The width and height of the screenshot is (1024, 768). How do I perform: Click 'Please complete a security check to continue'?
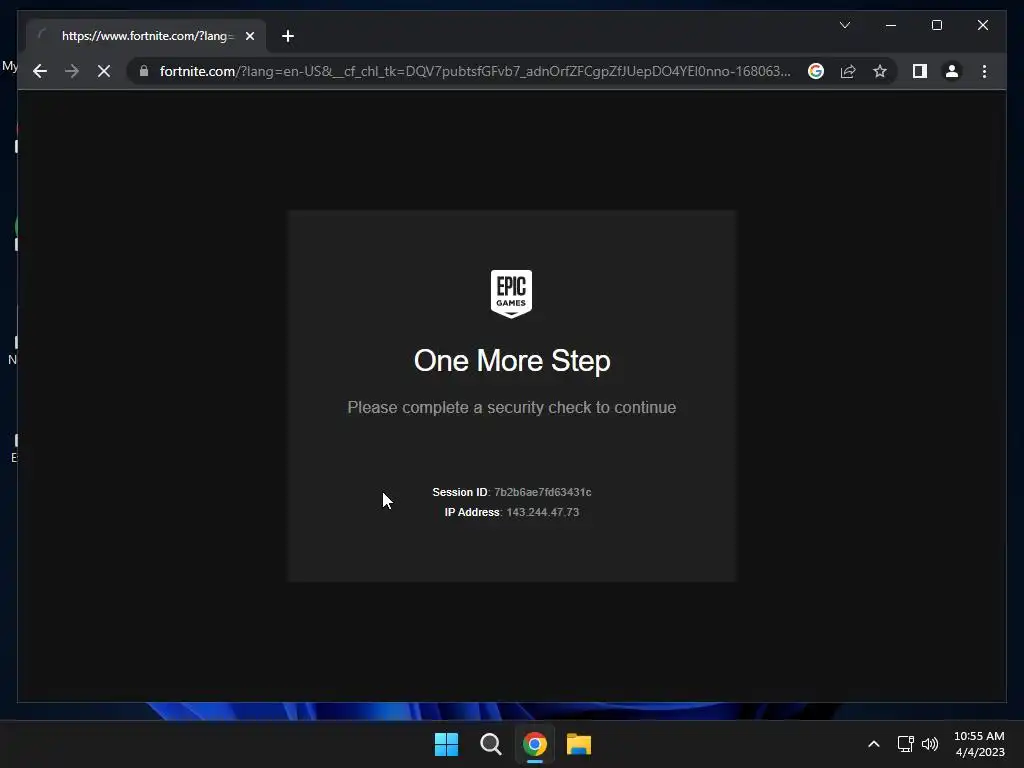[511, 408]
